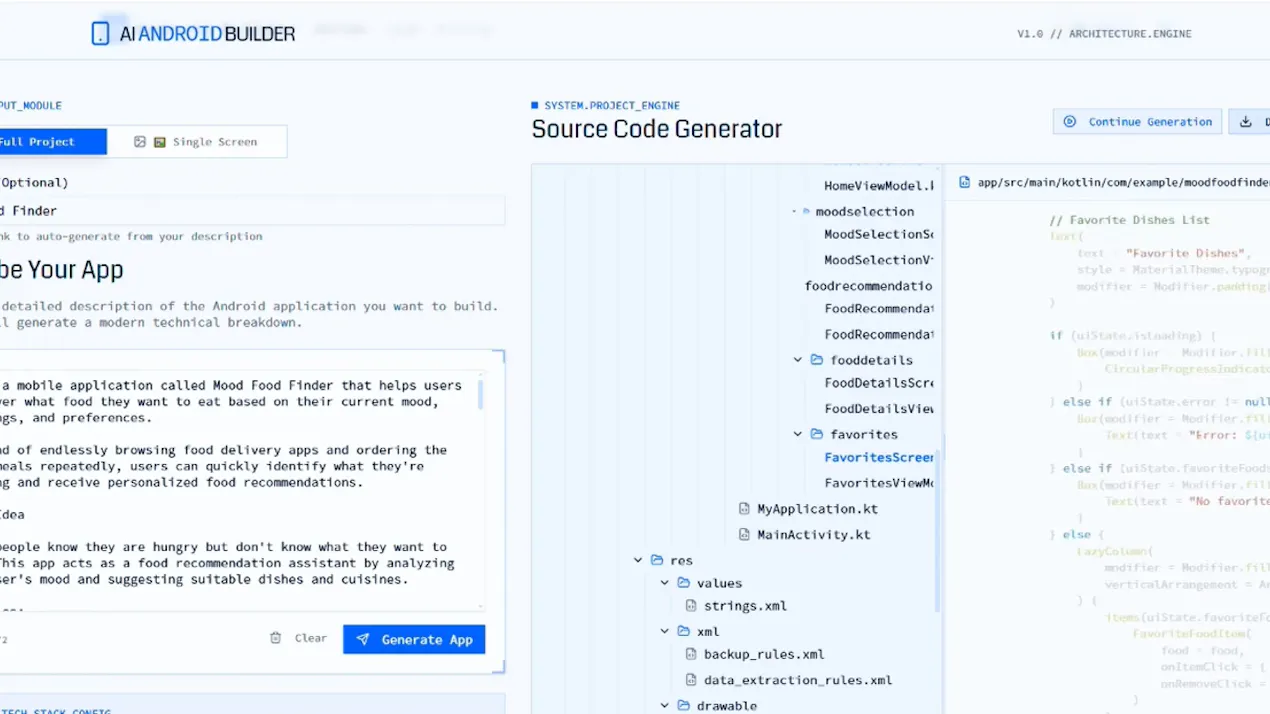Click the phone logo icon of AI Android Builder

click(100, 33)
